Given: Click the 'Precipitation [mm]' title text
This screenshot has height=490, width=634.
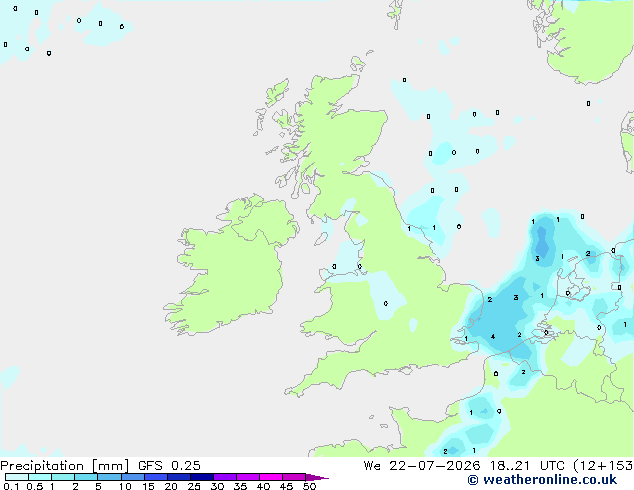Looking at the screenshot, I should [x=65, y=466].
